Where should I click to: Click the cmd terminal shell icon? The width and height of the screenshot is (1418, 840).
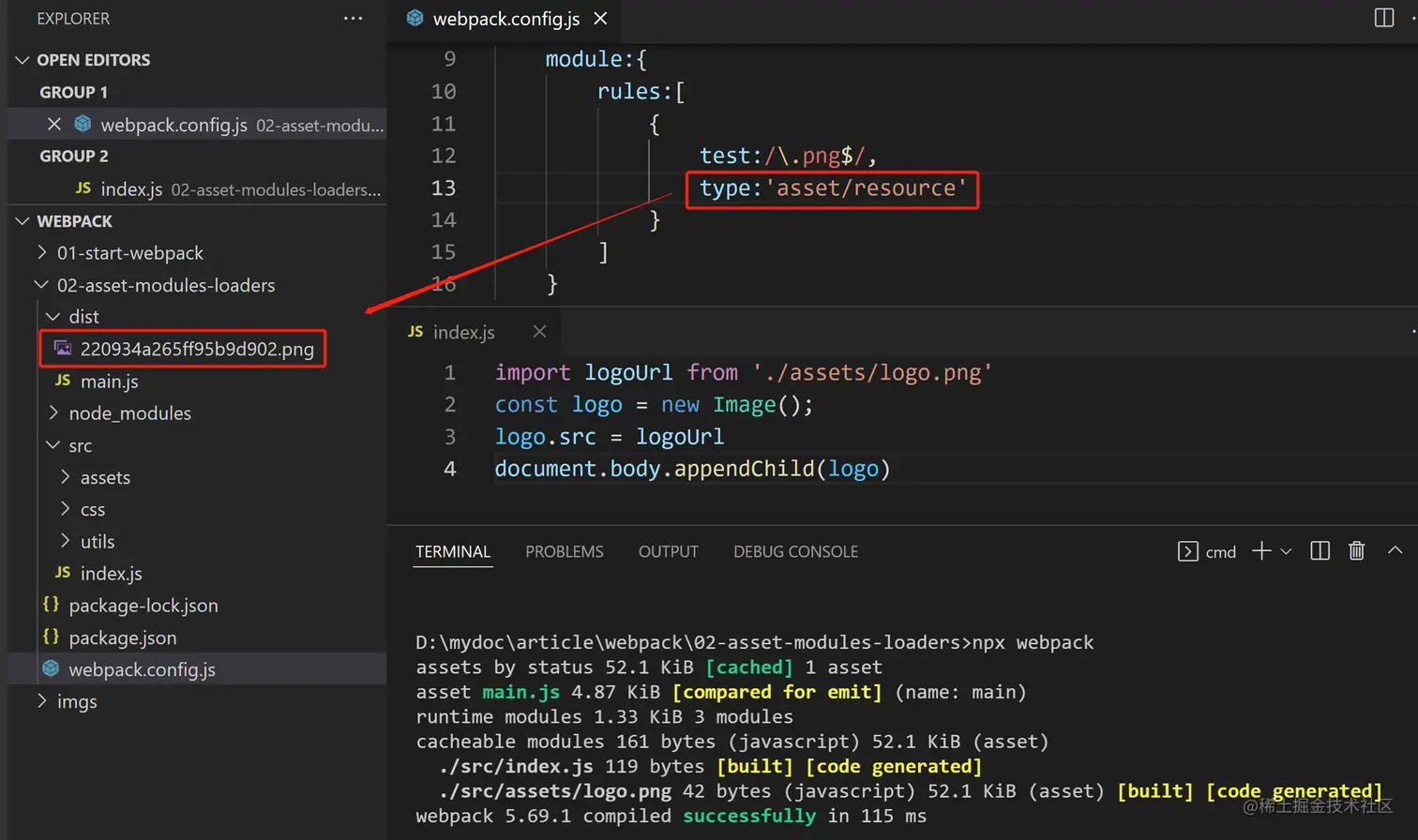(1187, 551)
